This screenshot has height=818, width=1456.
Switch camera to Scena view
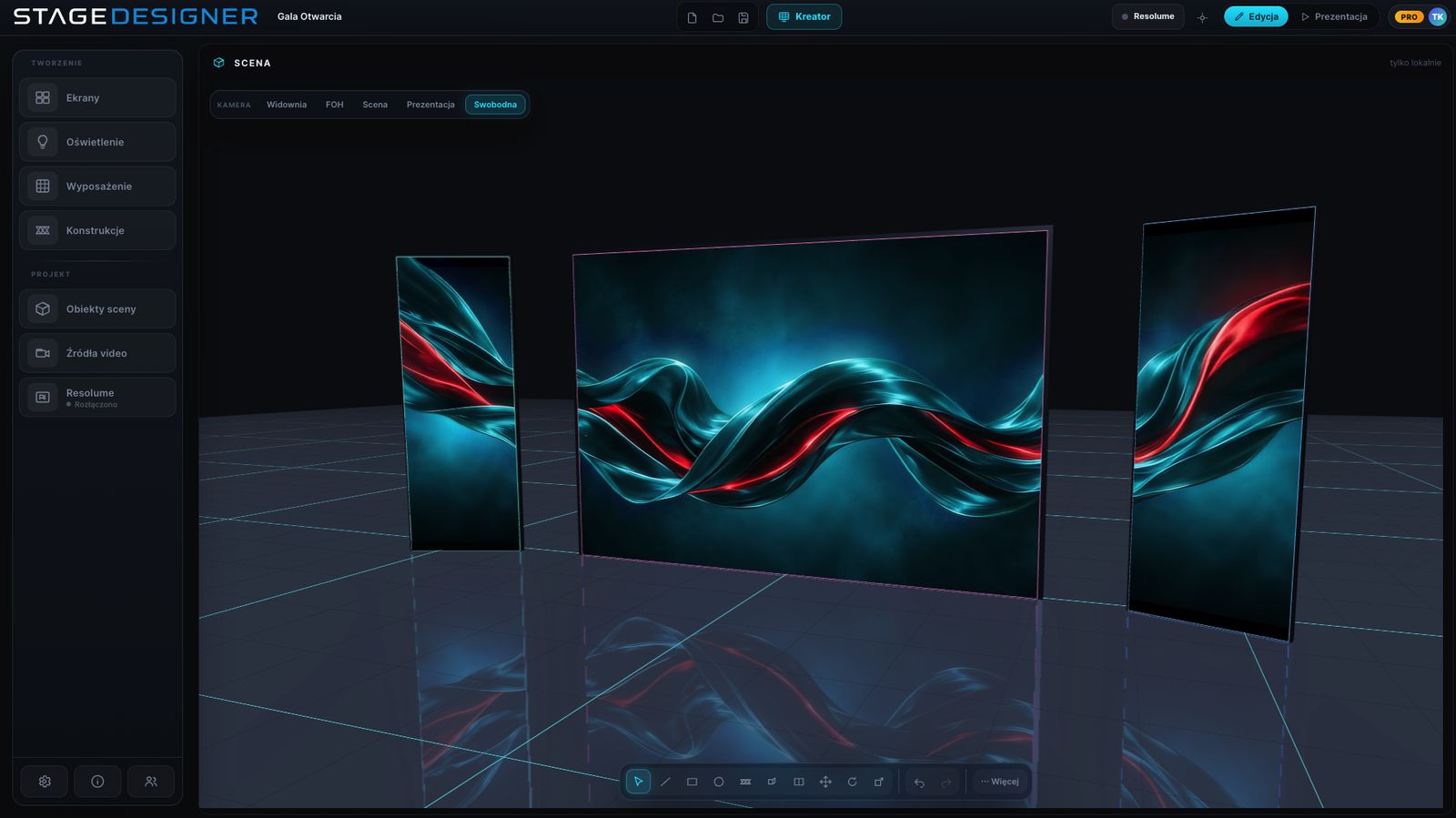[x=375, y=105]
